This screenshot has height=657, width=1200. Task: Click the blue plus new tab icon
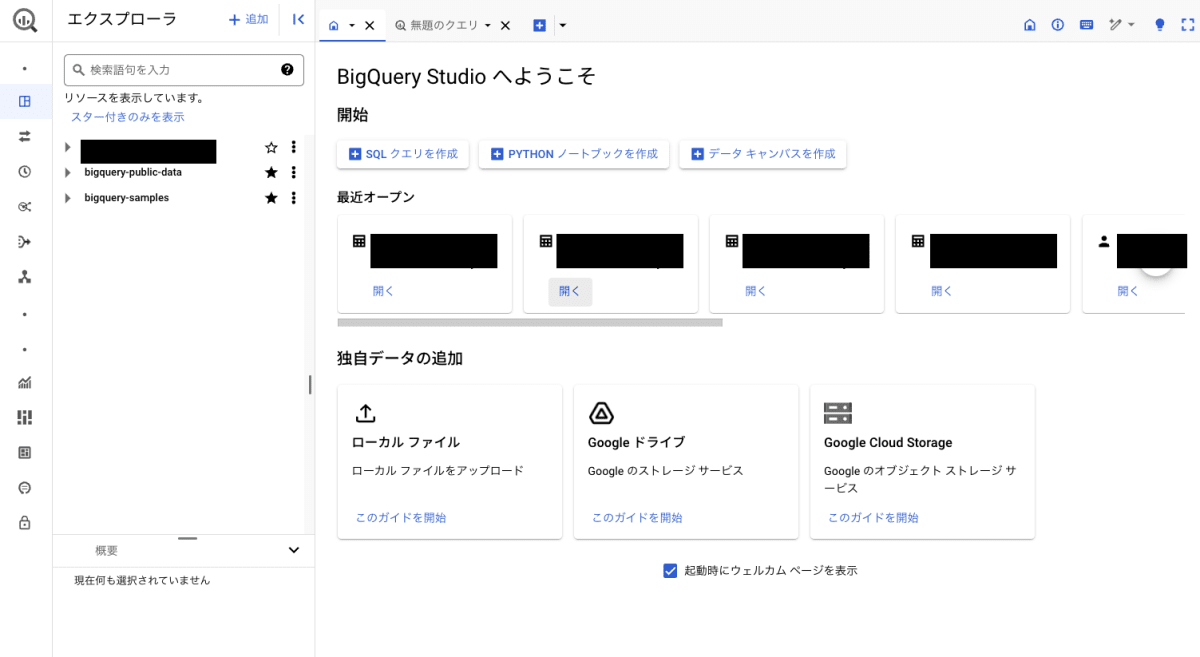click(x=539, y=25)
